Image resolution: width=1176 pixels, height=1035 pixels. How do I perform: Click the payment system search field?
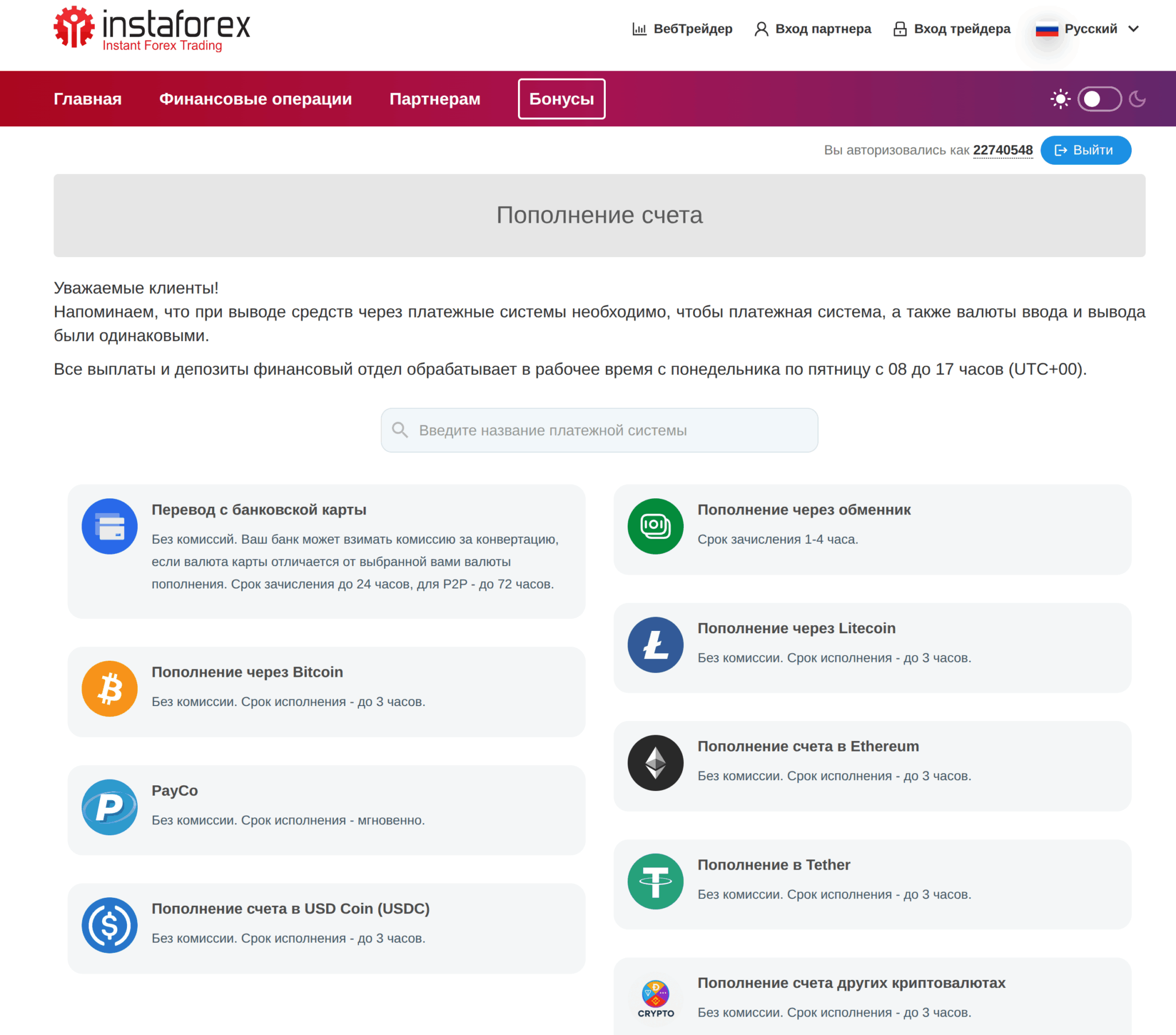pyautogui.click(x=599, y=431)
